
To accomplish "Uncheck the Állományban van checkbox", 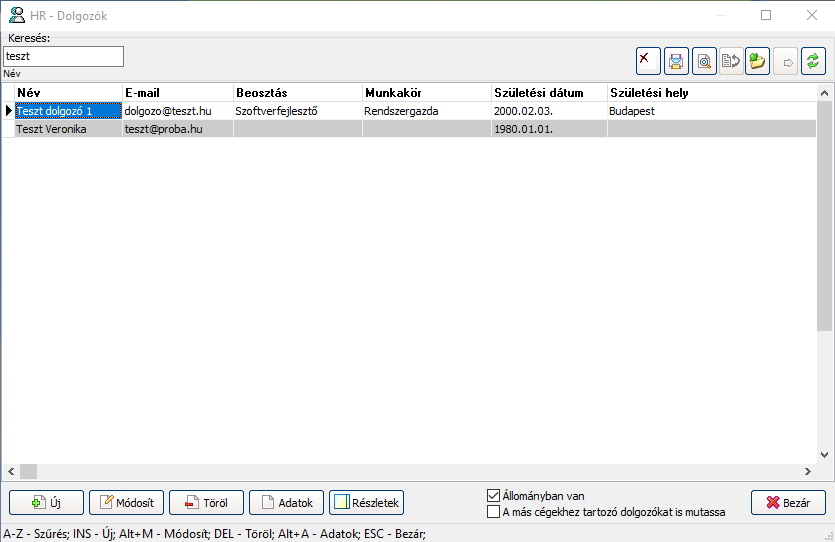I will pos(493,495).
